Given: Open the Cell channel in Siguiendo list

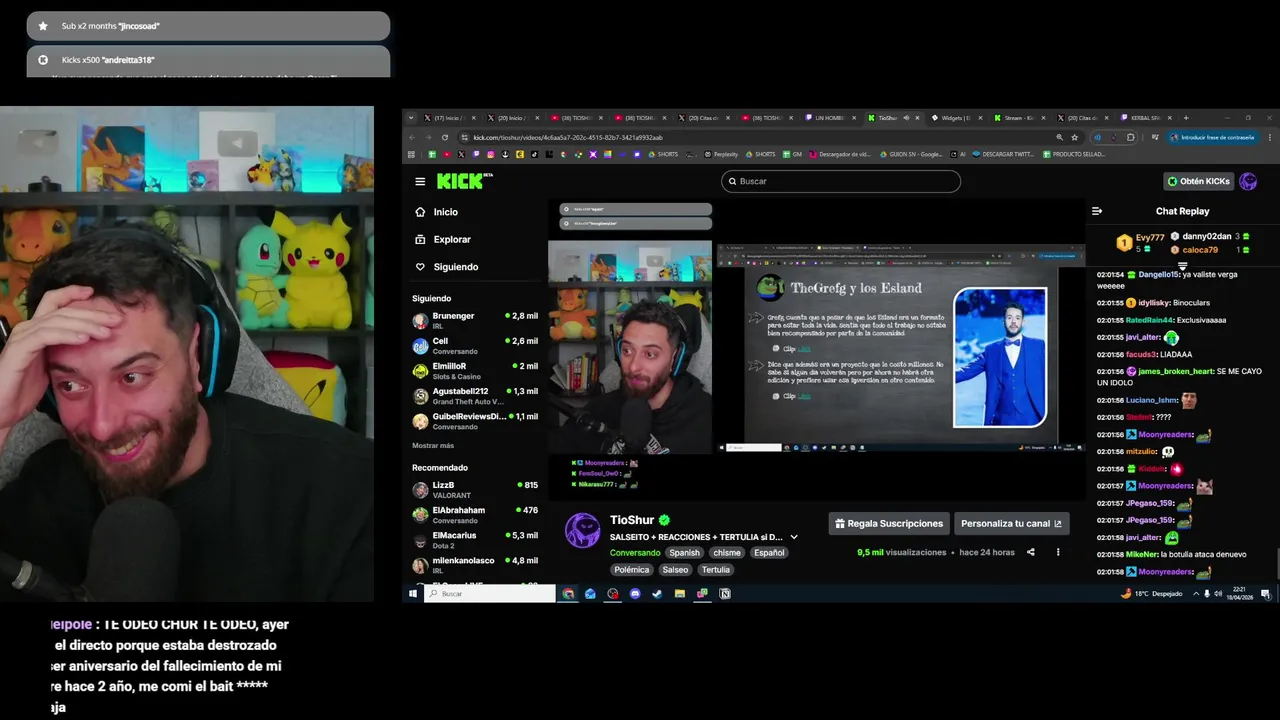Looking at the screenshot, I should [475, 346].
